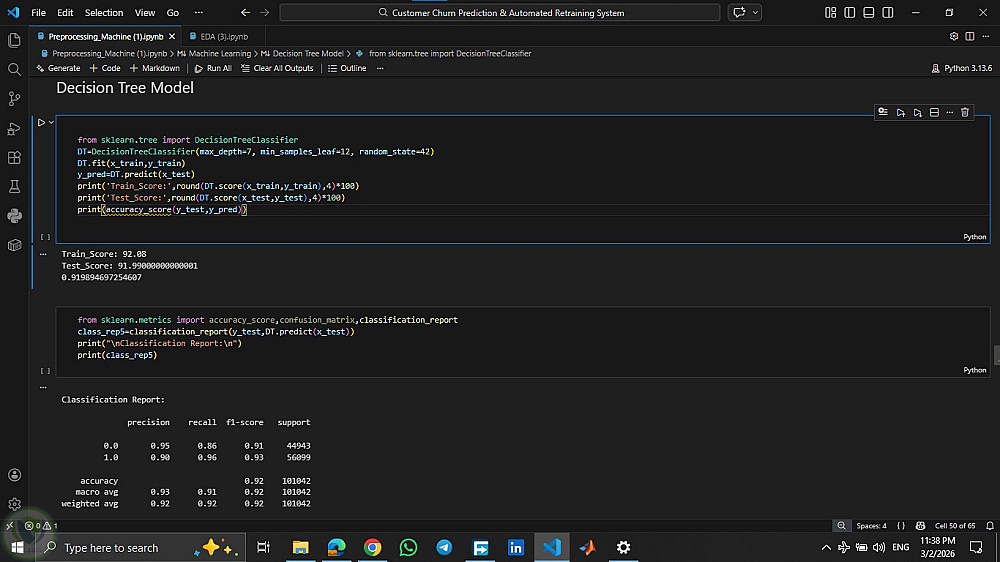Screen dimensions: 1000x562
Task: Open the Testing flask panel
Action: 14,186
